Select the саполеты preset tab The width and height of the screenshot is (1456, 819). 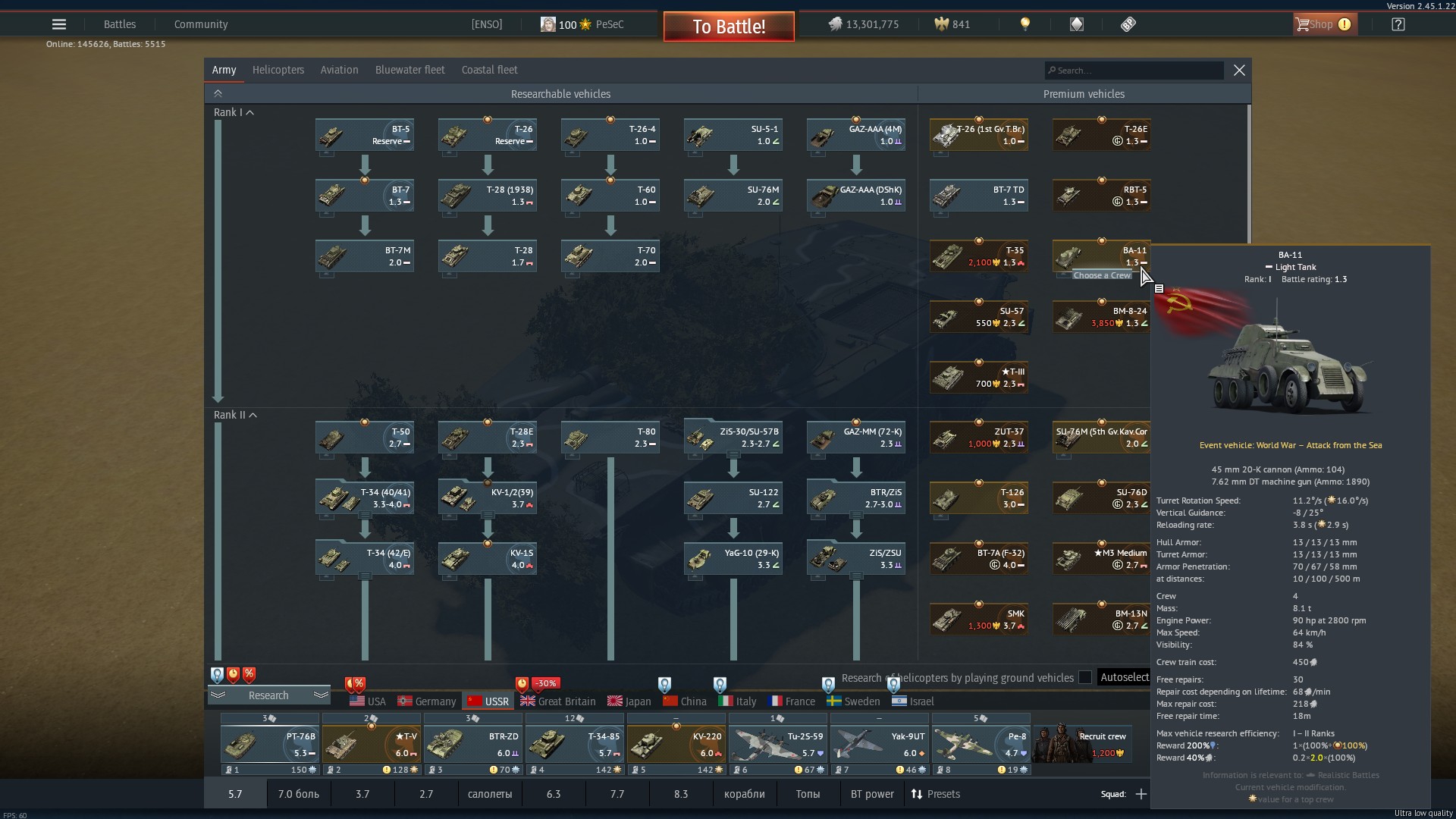coord(490,794)
